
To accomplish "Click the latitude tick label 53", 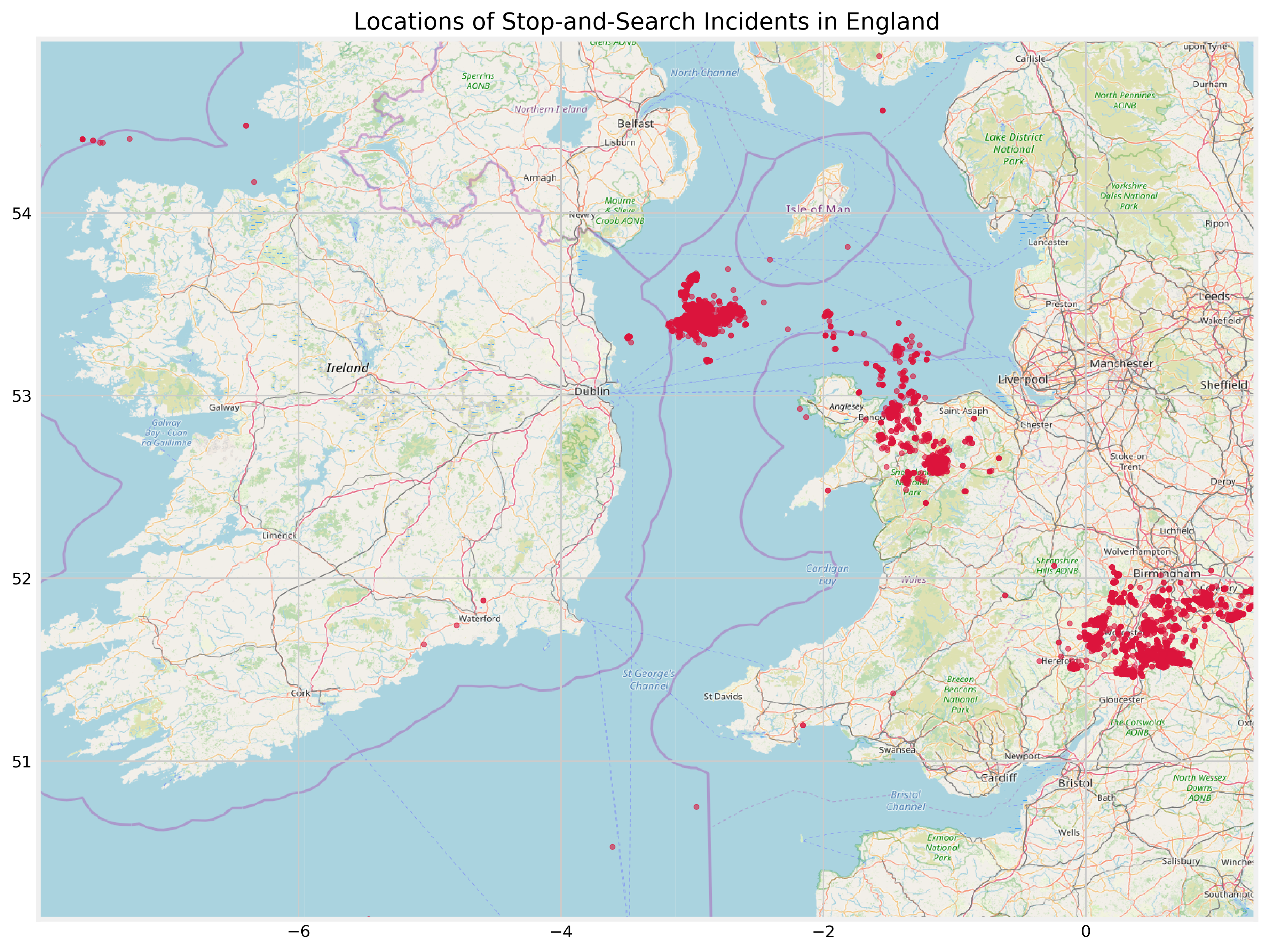I will [x=22, y=396].
